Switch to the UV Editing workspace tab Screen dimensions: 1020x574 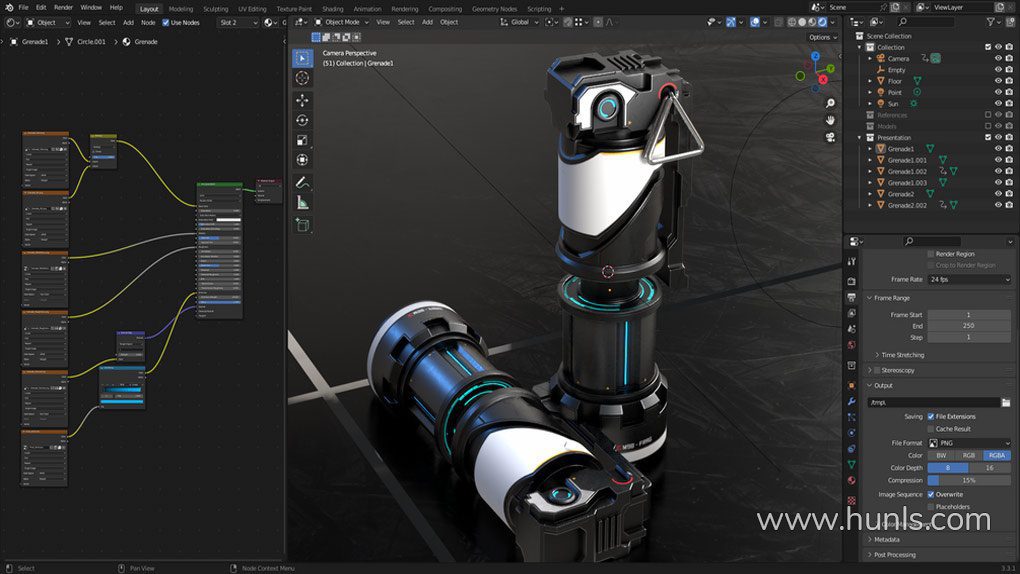[252, 9]
